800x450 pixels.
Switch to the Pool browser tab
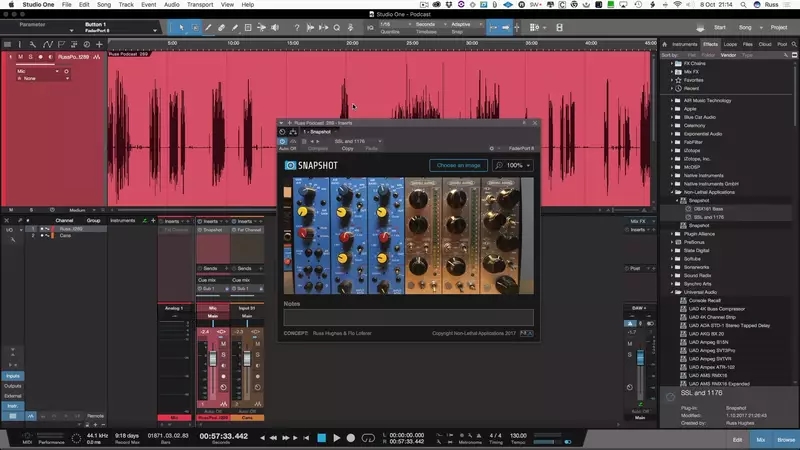(x=782, y=44)
